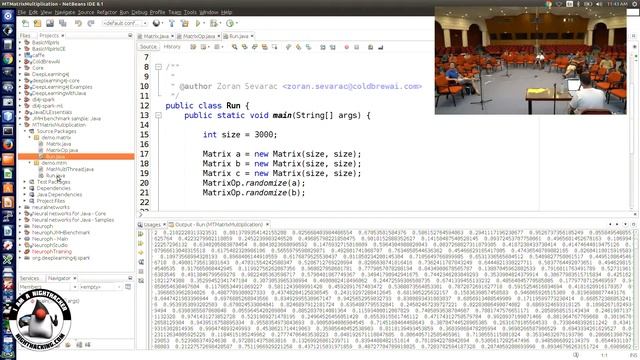The image size is (640, 360).
Task: Switch to the MatrixOp.java editor tab
Action: (199, 36)
